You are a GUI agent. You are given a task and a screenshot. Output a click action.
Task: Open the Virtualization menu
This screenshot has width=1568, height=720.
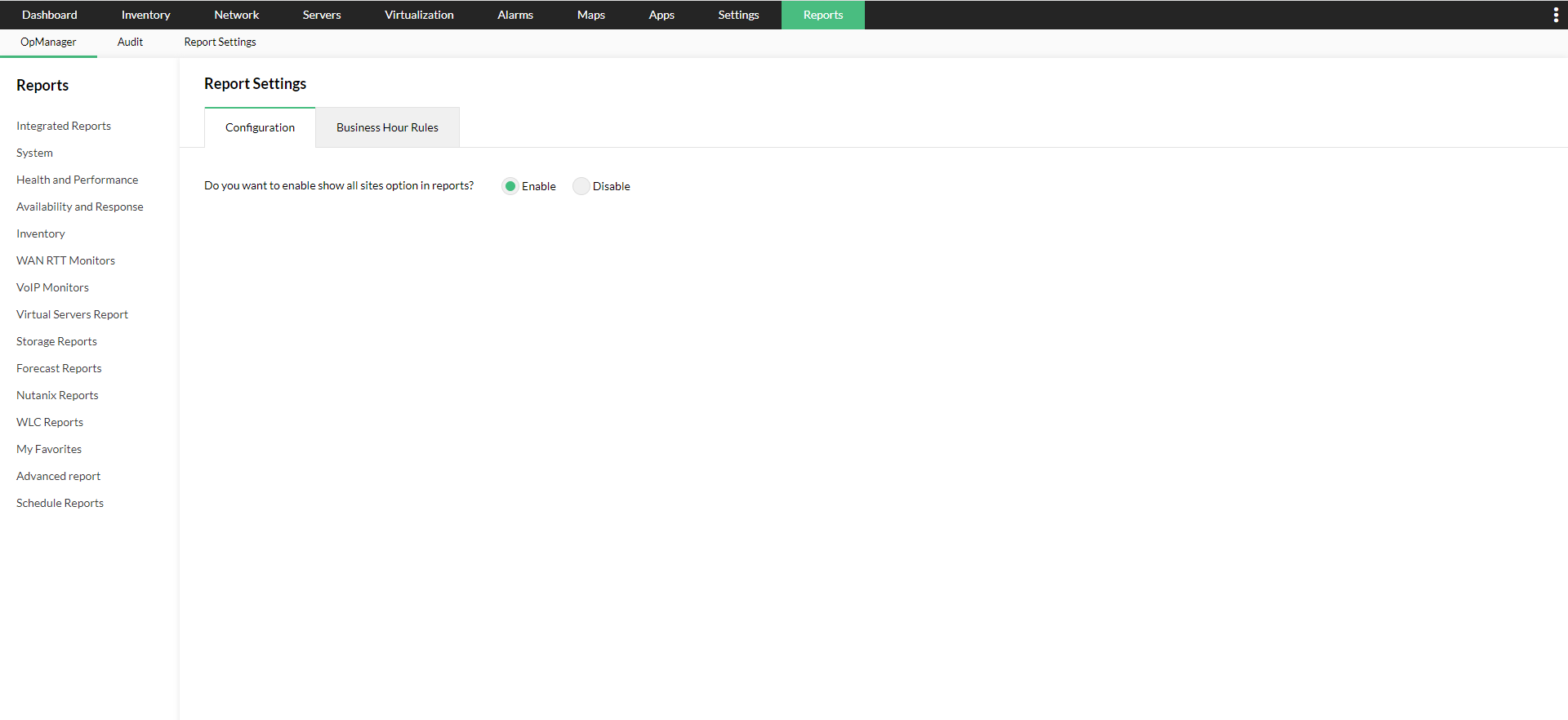(419, 15)
